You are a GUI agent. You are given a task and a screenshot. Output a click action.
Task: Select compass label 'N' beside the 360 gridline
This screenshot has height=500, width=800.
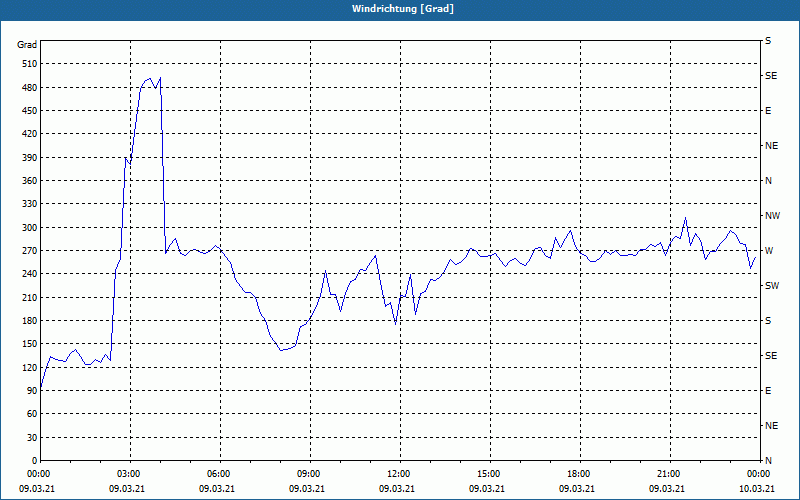pyautogui.click(x=768, y=181)
